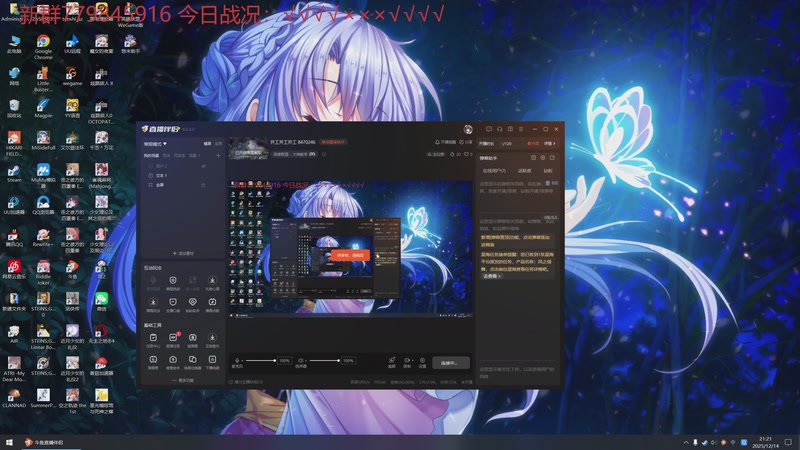800x450 pixels.
Task: Clear messages with the trash icon
Action: pos(548,183)
